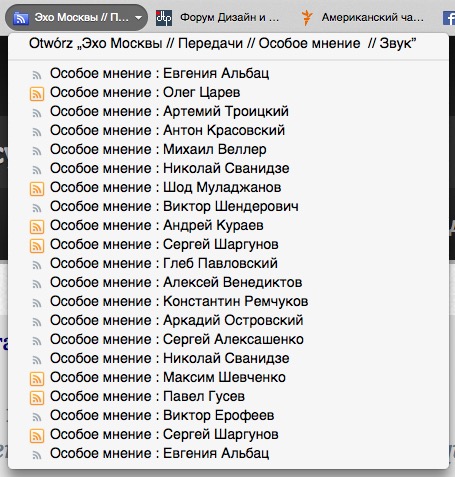Click the orange RSS icon beside Олег Царев
This screenshot has height=477, width=455.
37,94
